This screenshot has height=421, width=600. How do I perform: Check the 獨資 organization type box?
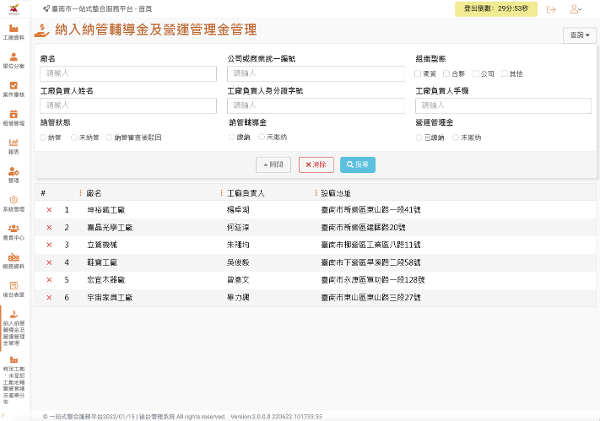[417, 73]
